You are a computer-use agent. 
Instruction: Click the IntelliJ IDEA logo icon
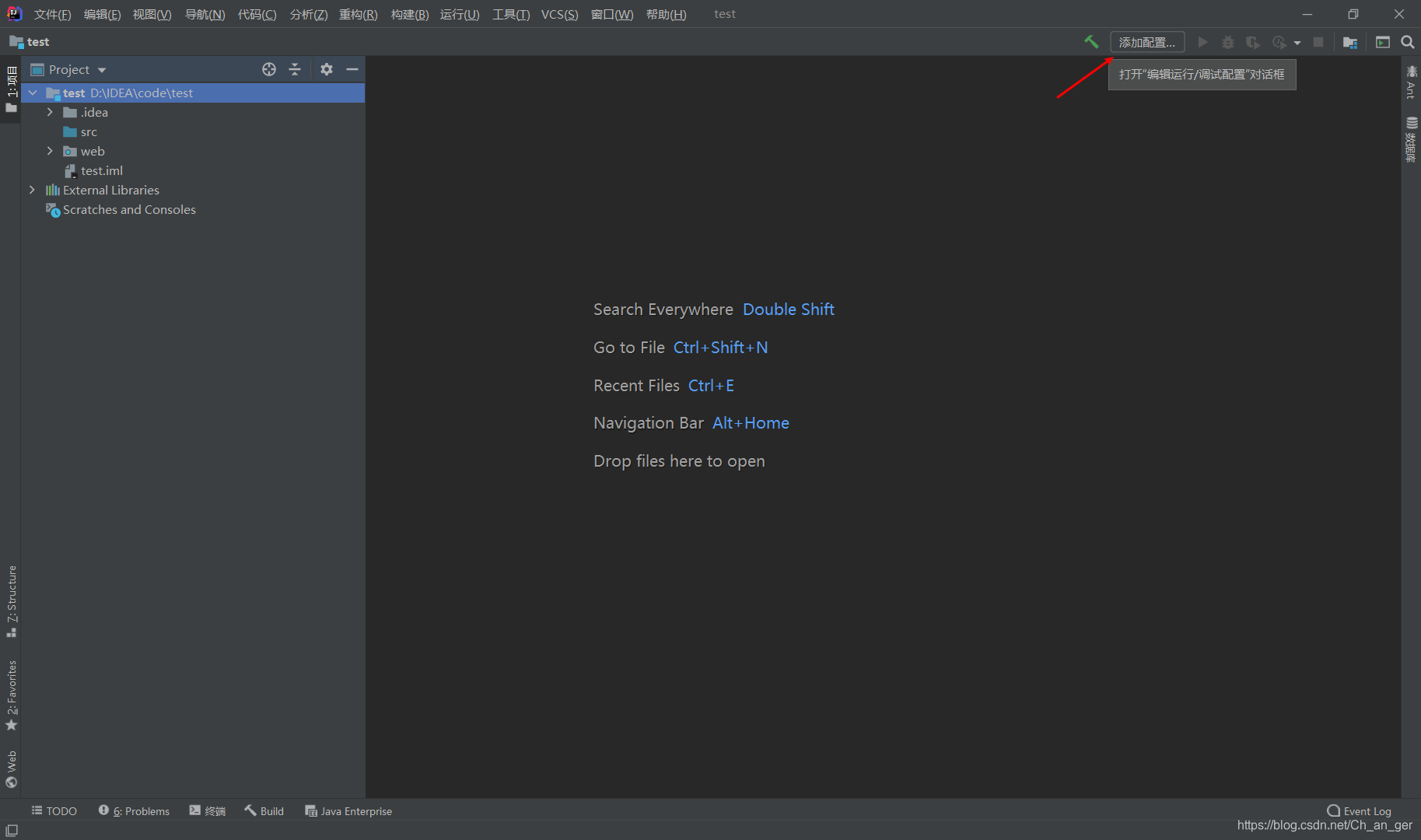click(14, 13)
